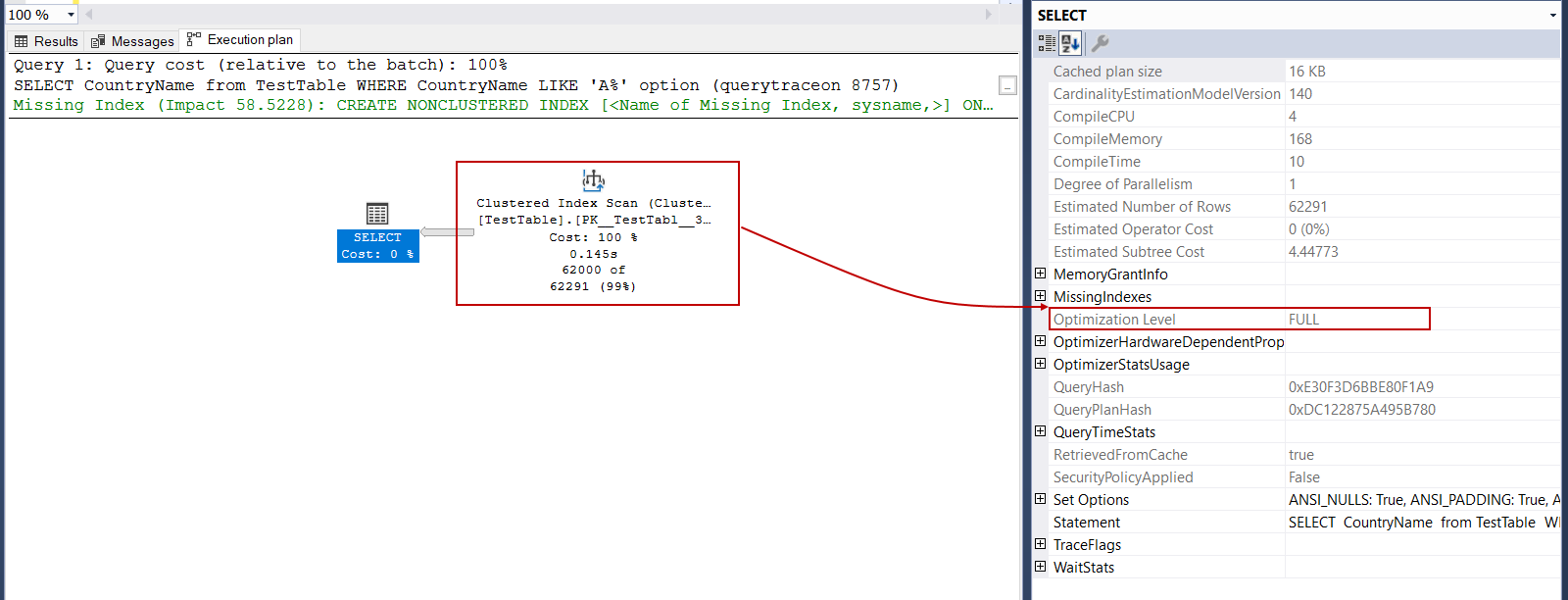Click the FULL optimization level value
Image resolution: width=1568 pixels, height=600 pixels.
1303,320
